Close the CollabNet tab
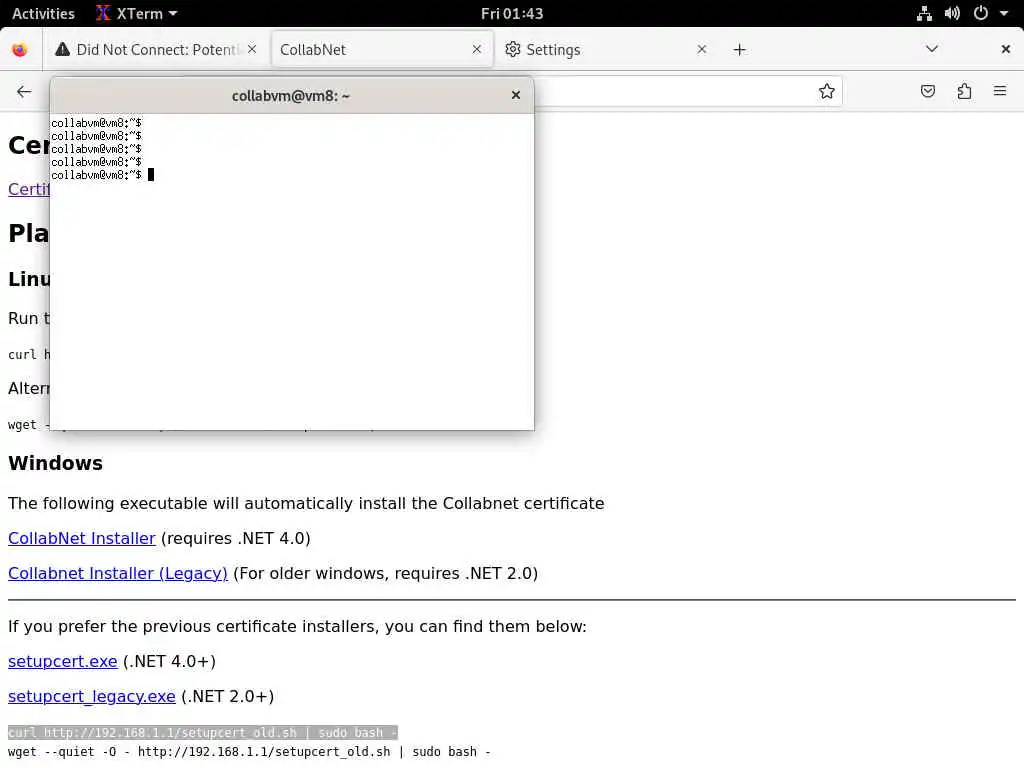The image size is (1024, 768). [477, 49]
